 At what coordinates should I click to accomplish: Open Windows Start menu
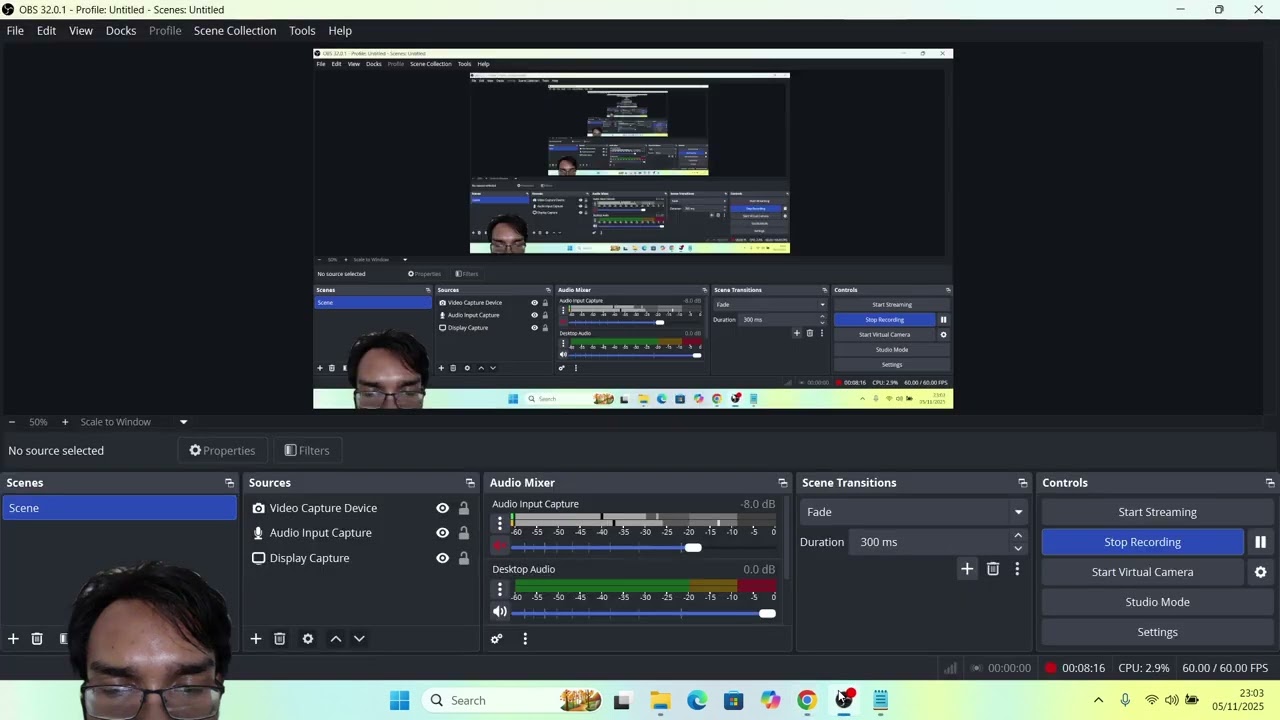pyautogui.click(x=399, y=700)
